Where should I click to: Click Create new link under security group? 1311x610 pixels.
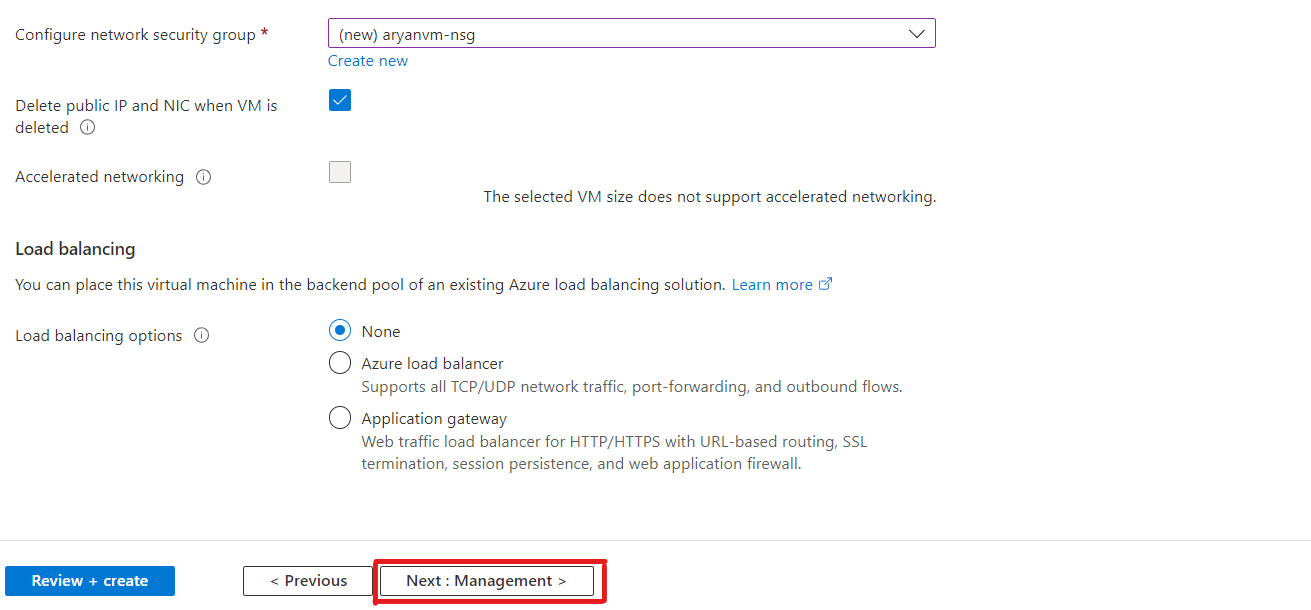(x=368, y=61)
